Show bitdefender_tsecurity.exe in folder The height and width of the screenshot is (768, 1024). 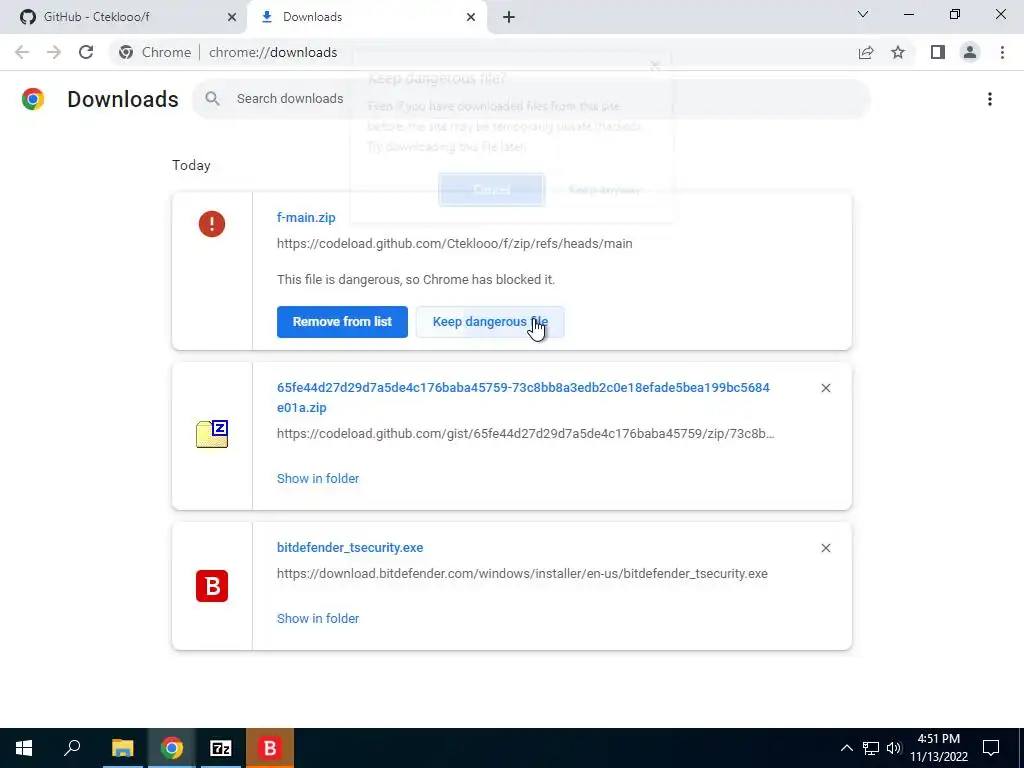click(318, 618)
